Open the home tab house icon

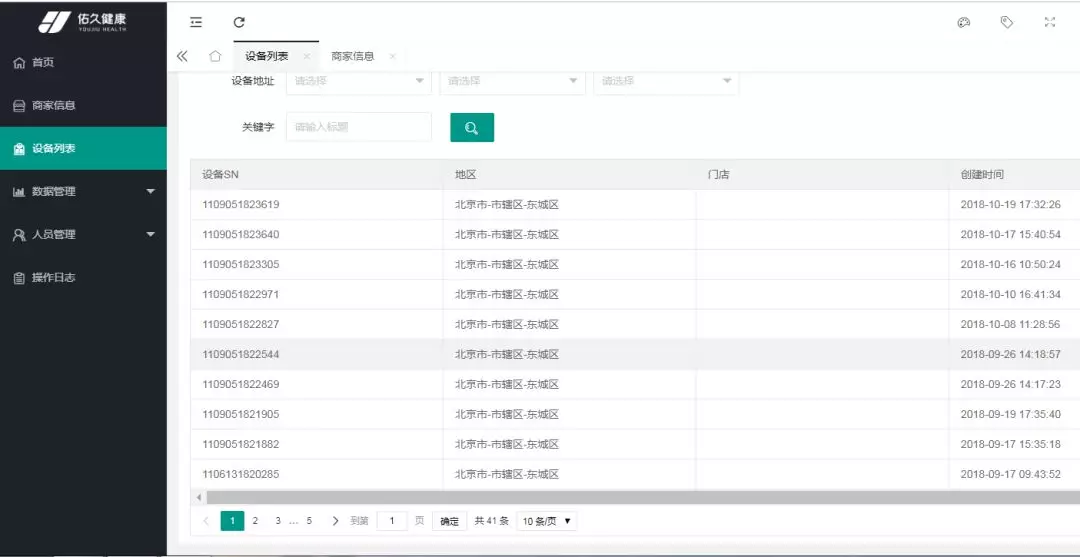click(215, 56)
